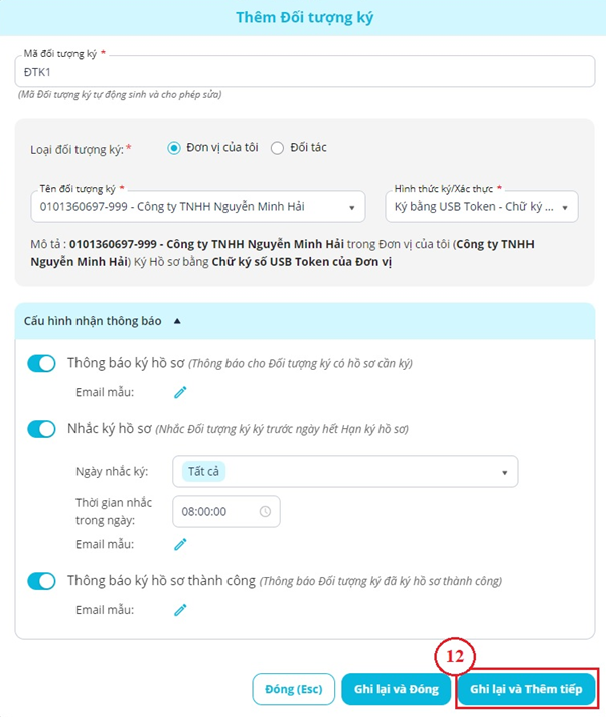Select the Đơn vị của tôi radio button
This screenshot has width=606, height=717.
coord(174,148)
